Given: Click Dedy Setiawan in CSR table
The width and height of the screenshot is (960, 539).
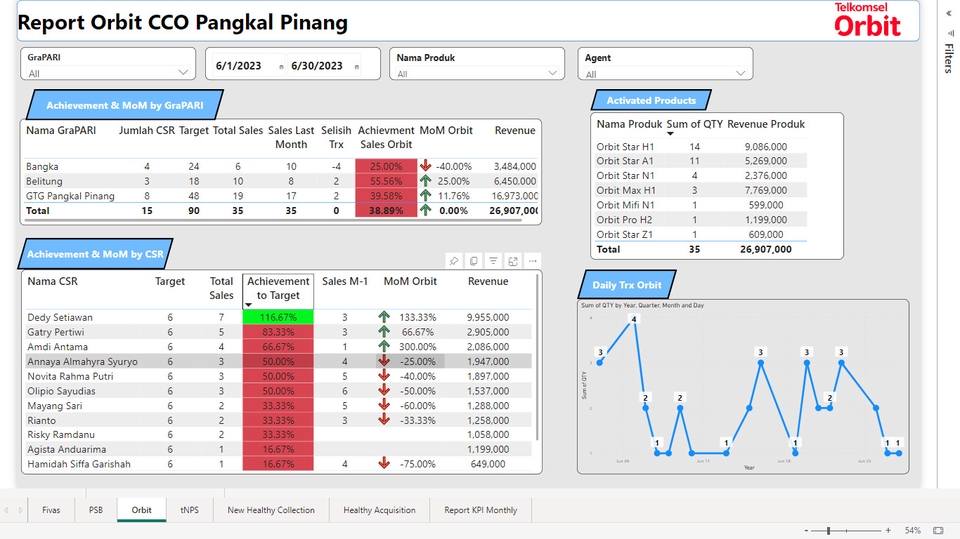Looking at the screenshot, I should coord(60,317).
